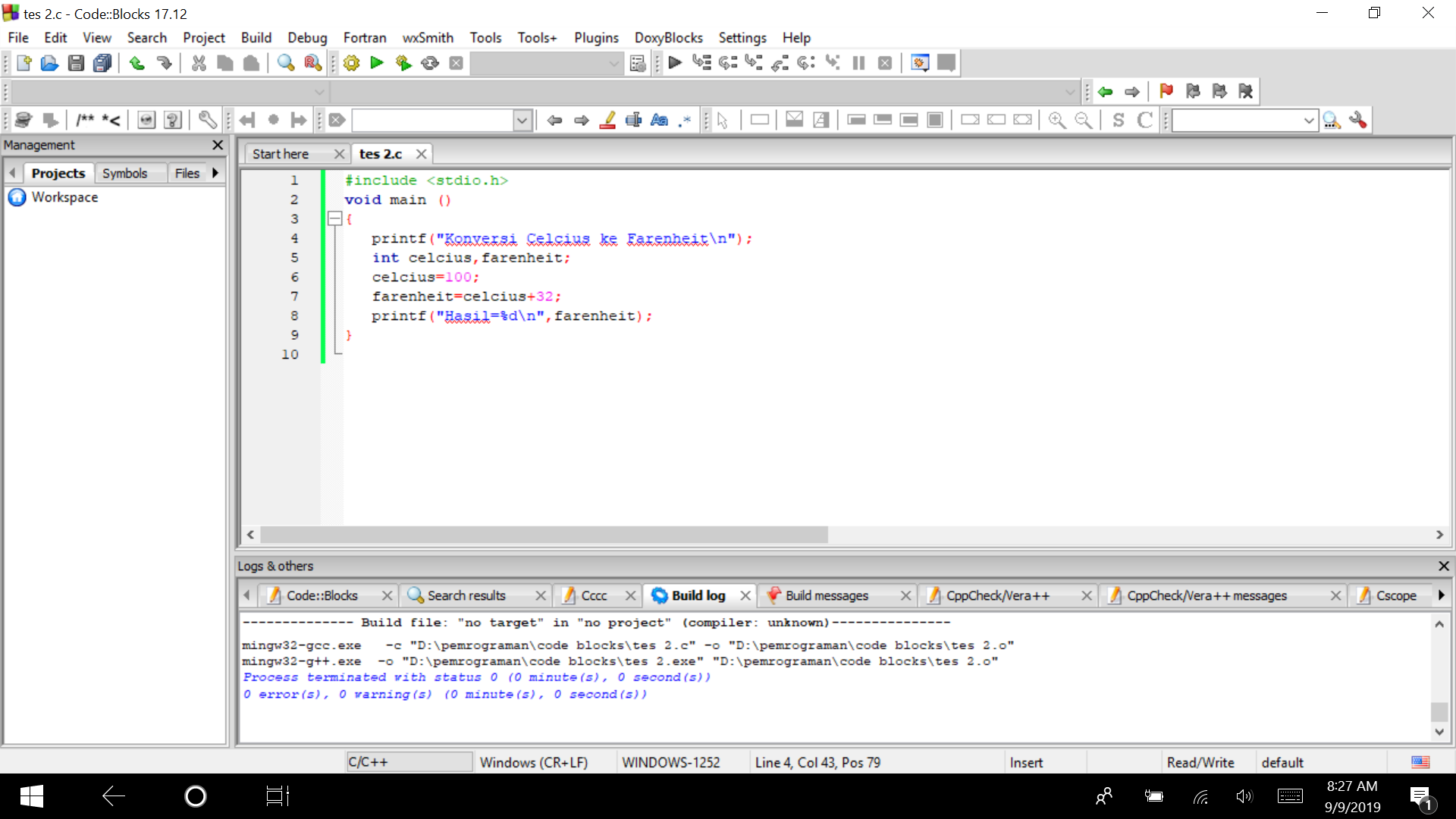This screenshot has width=1456, height=819.
Task: Click the Stop debugger icon
Action: tap(885, 63)
